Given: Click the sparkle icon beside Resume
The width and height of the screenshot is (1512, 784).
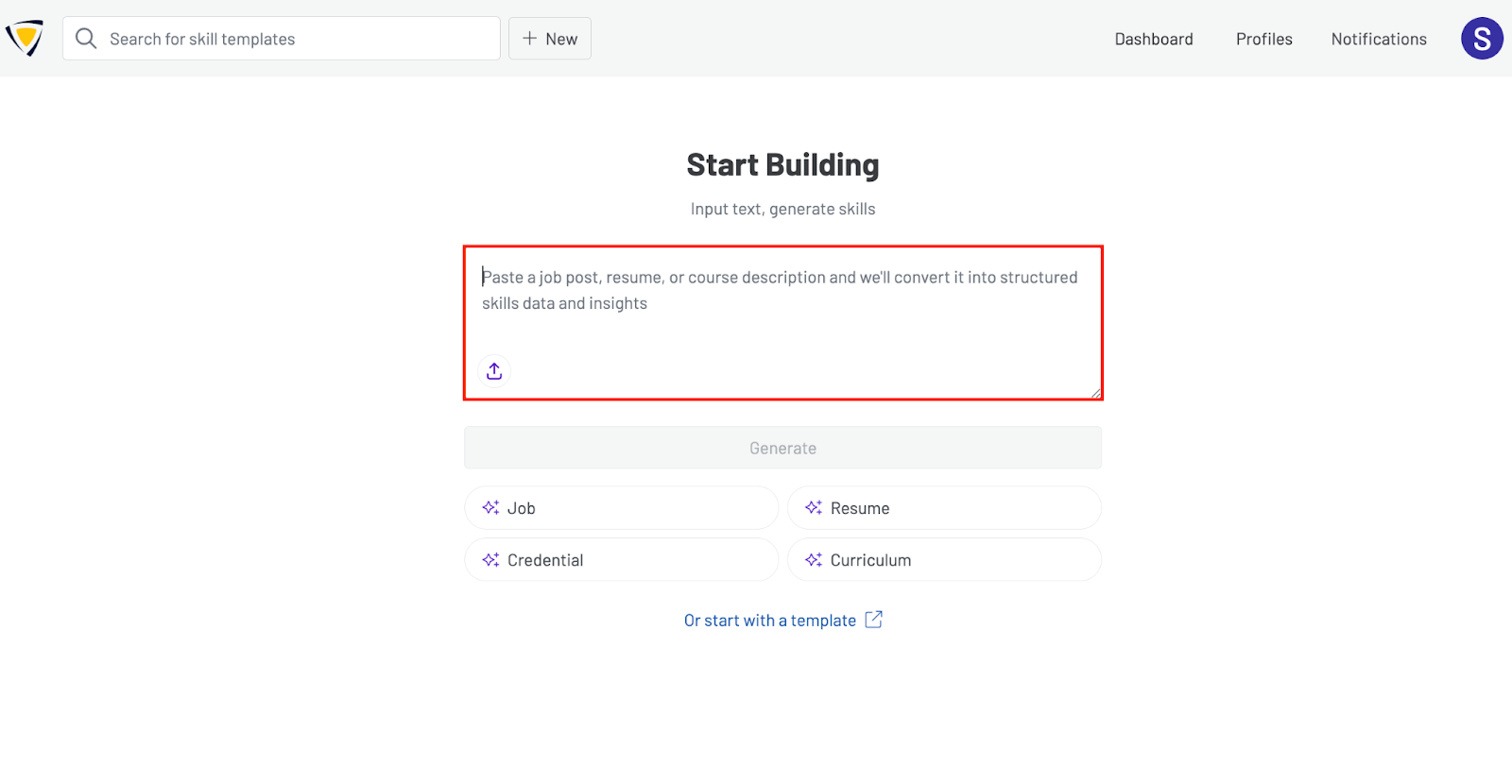Looking at the screenshot, I should click(x=814, y=508).
